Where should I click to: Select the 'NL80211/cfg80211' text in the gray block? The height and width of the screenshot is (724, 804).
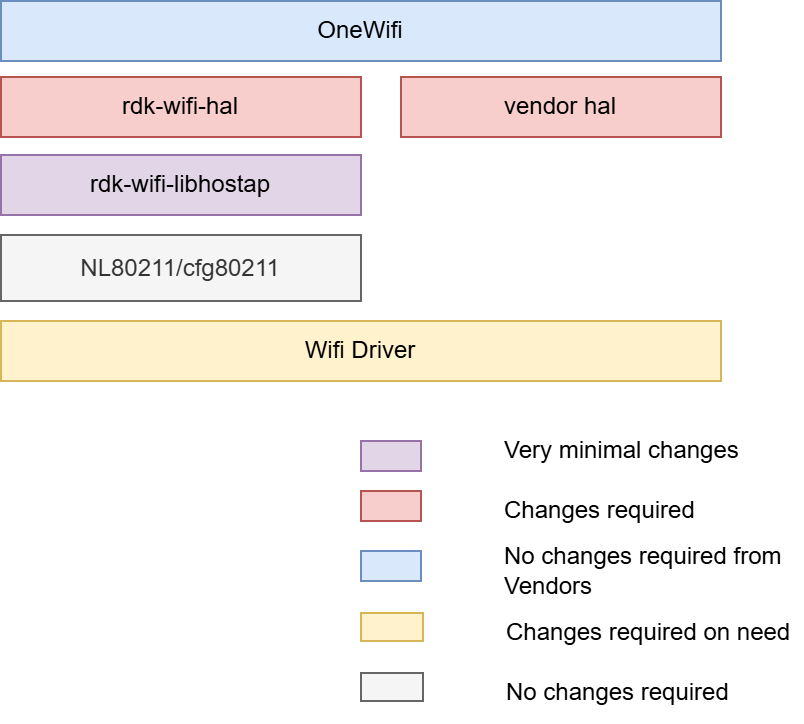[x=180, y=268]
